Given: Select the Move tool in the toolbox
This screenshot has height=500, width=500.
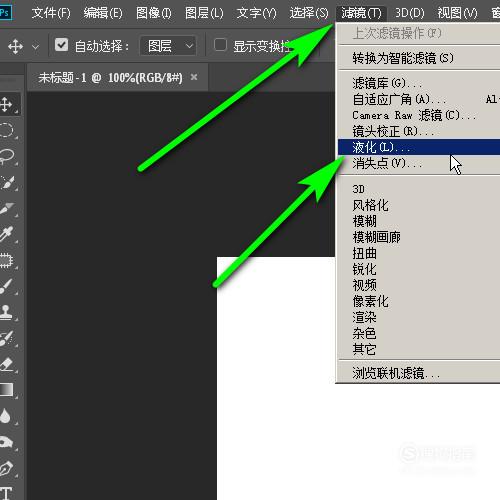Looking at the screenshot, I should click(7, 104).
